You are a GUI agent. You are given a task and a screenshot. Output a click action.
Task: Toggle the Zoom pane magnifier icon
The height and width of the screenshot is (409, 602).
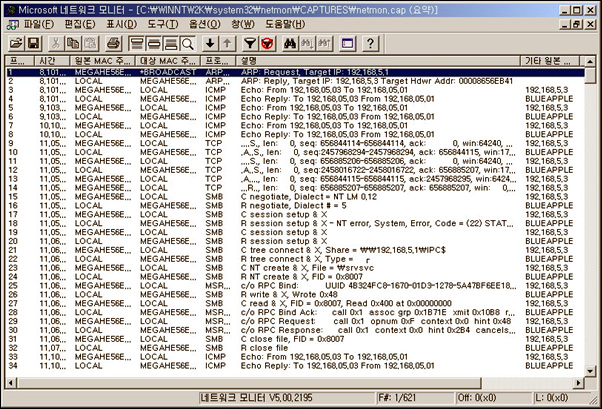(x=188, y=43)
